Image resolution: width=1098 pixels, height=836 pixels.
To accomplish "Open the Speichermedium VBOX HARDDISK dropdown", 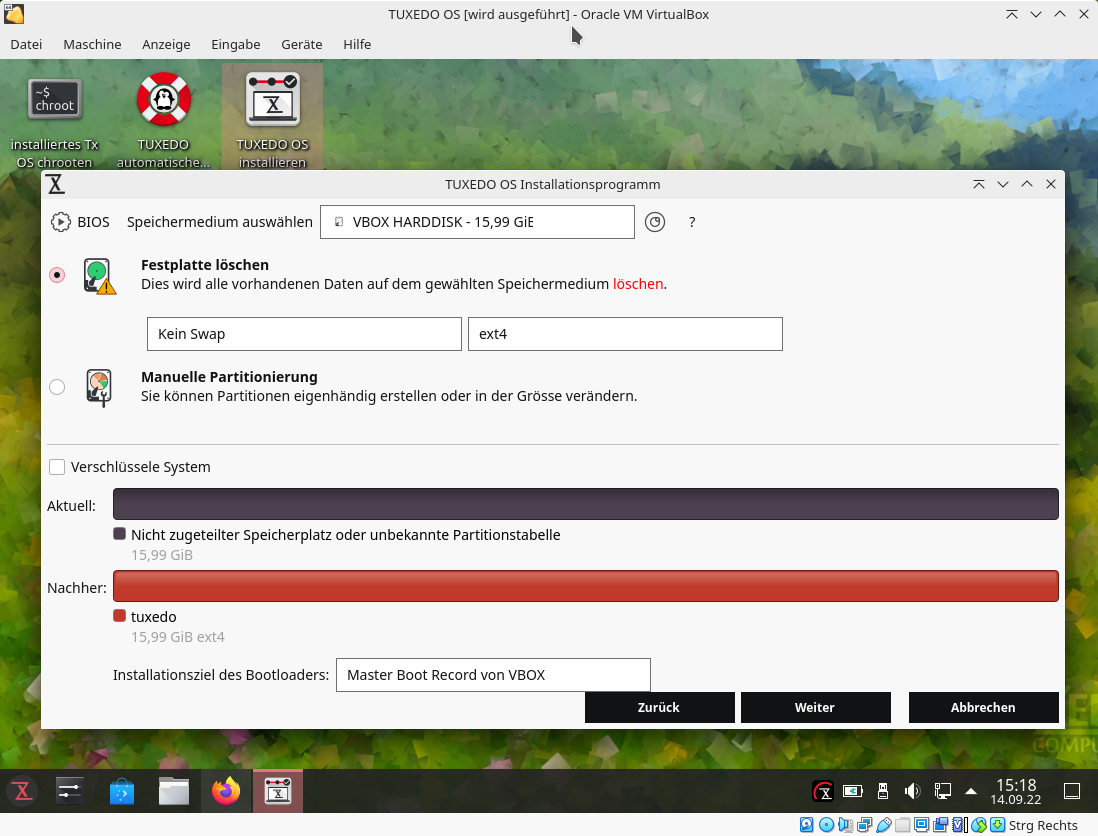I will pos(477,222).
